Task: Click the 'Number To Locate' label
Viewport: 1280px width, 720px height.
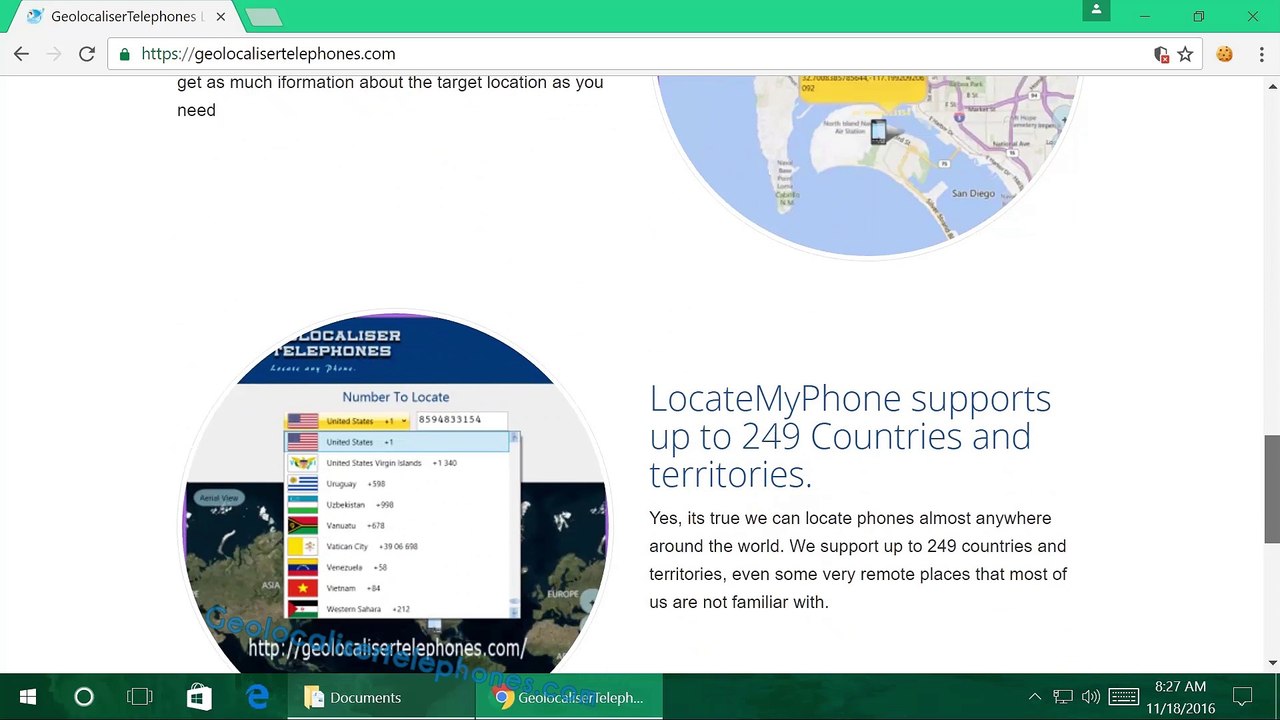Action: pyautogui.click(x=396, y=397)
